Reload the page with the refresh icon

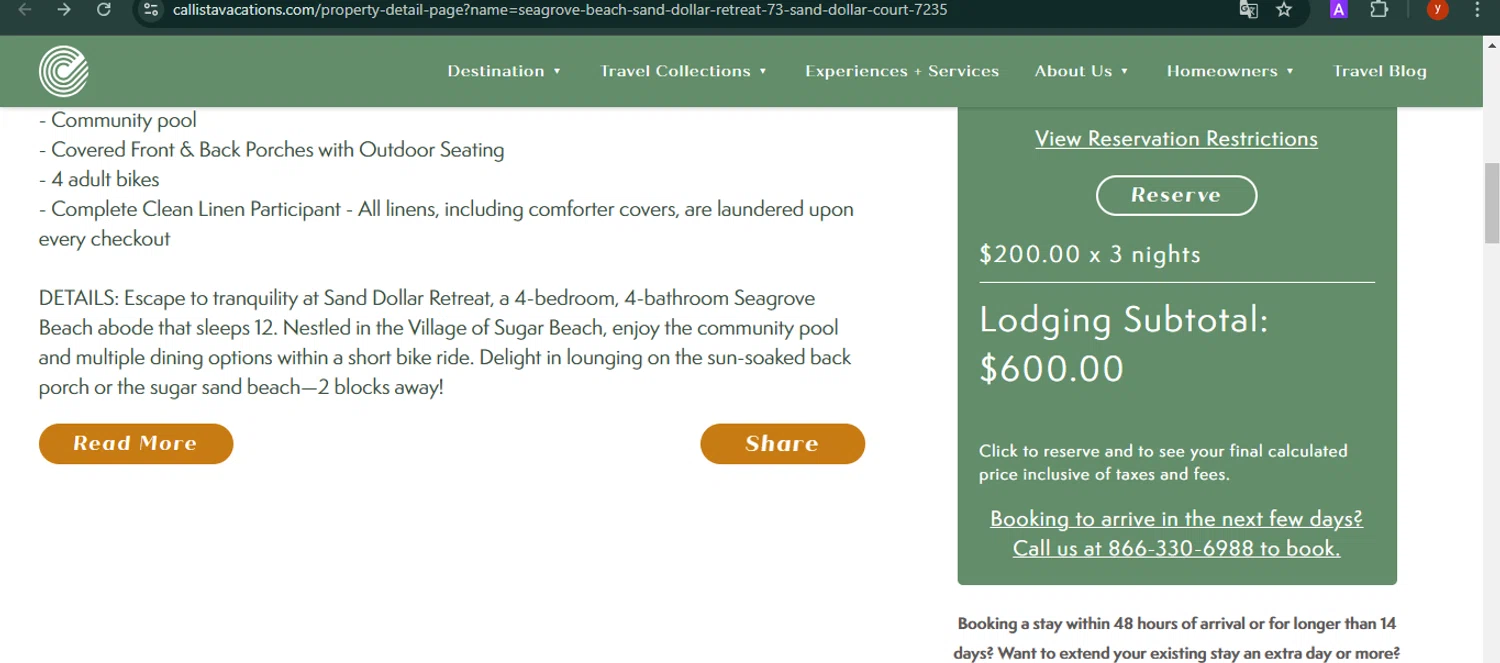click(103, 10)
